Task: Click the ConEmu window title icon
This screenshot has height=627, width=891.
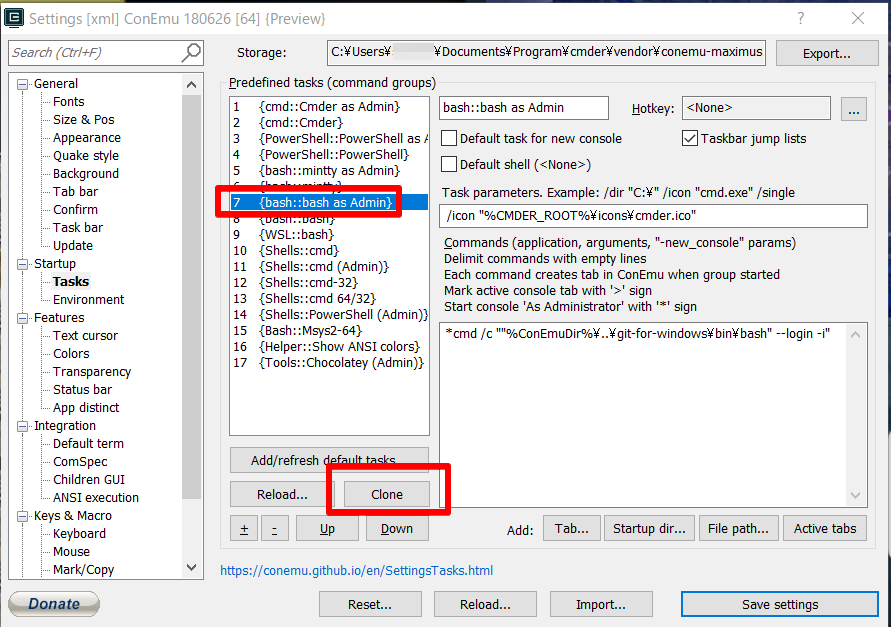Action: pyautogui.click(x=14, y=18)
